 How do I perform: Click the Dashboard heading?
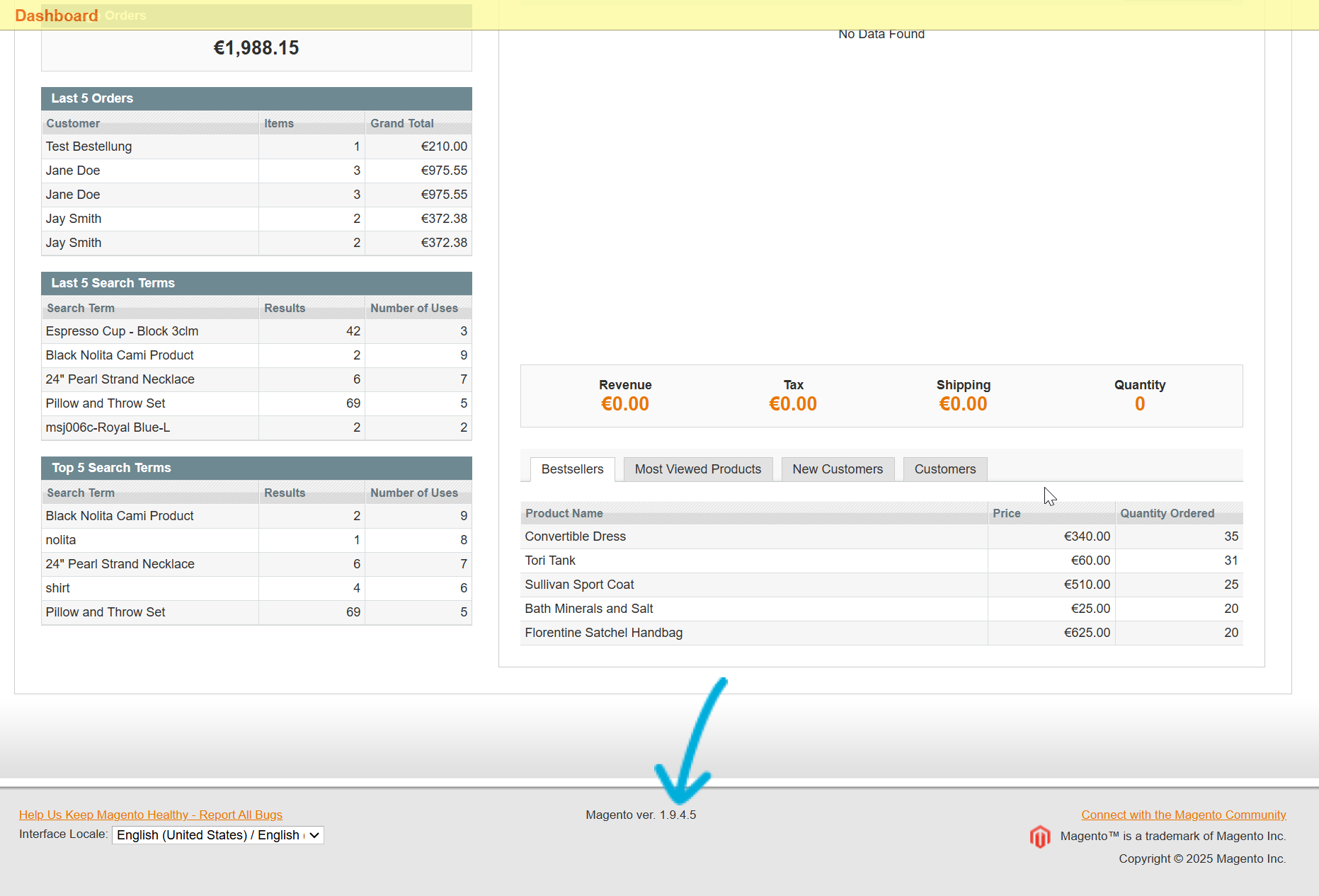pos(56,15)
